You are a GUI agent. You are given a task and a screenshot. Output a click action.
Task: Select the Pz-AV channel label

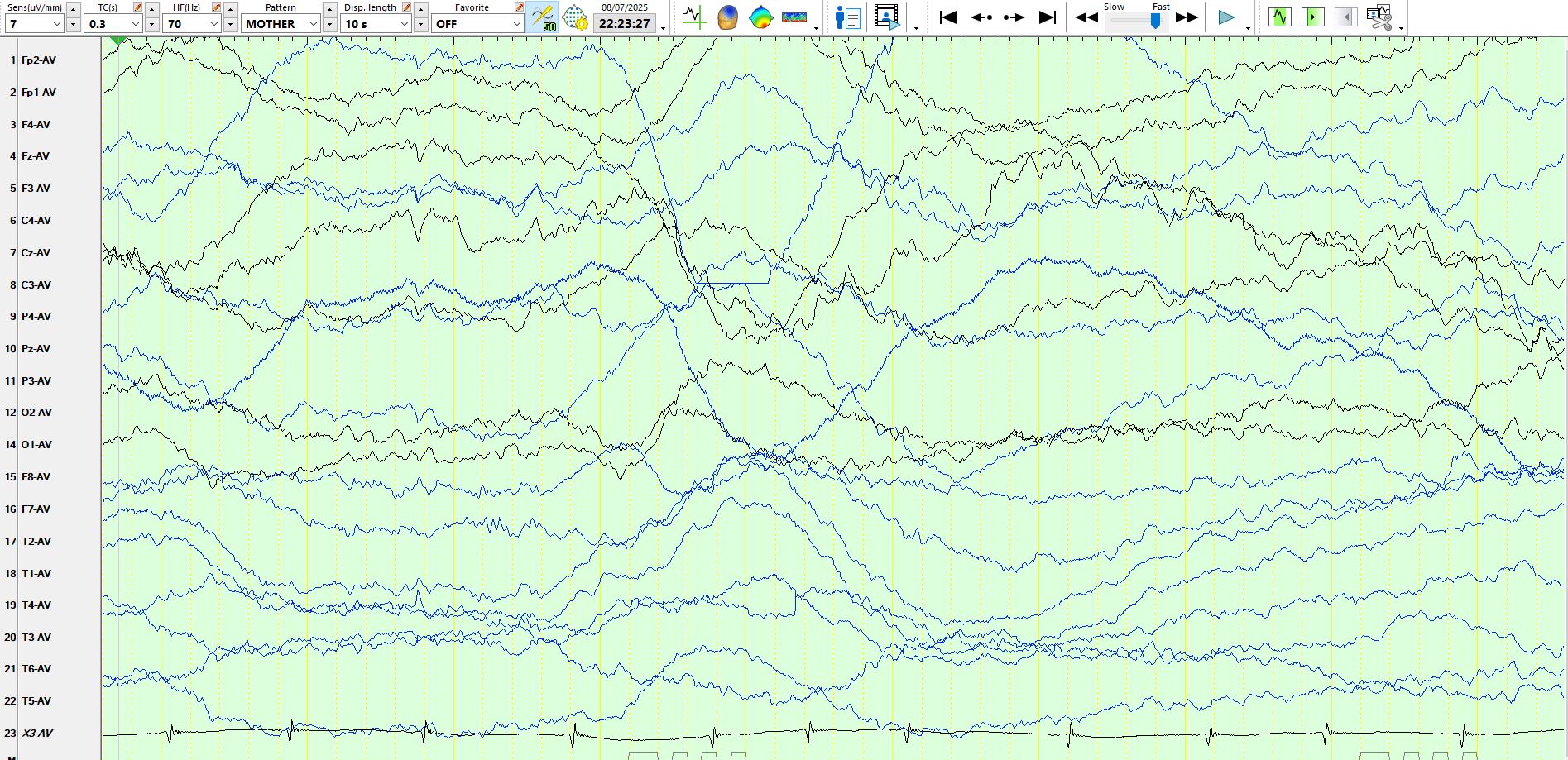36,349
